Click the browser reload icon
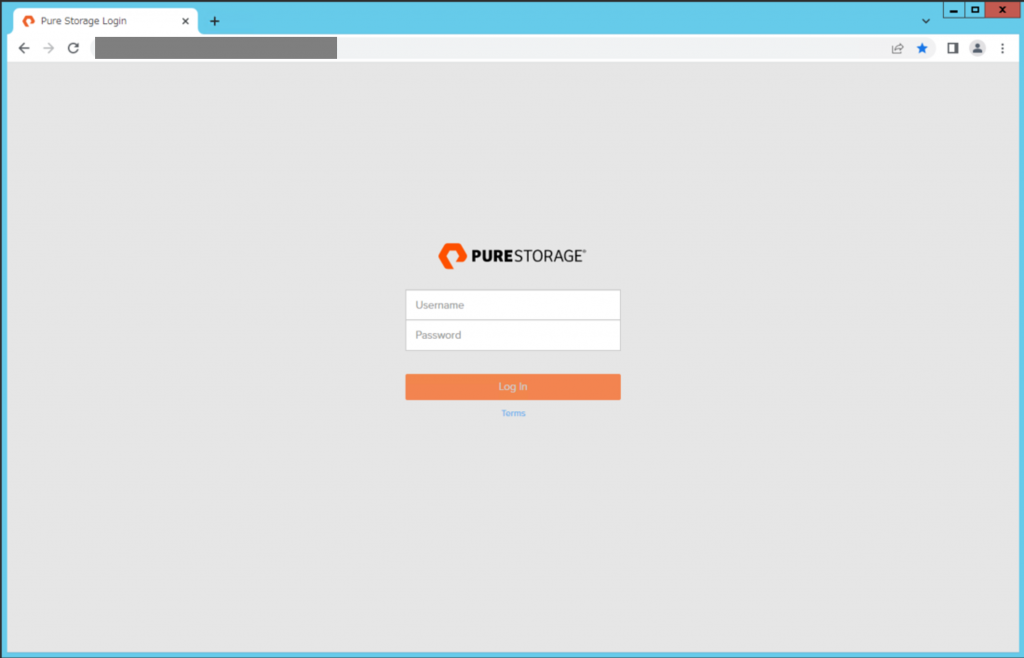 pos(72,47)
